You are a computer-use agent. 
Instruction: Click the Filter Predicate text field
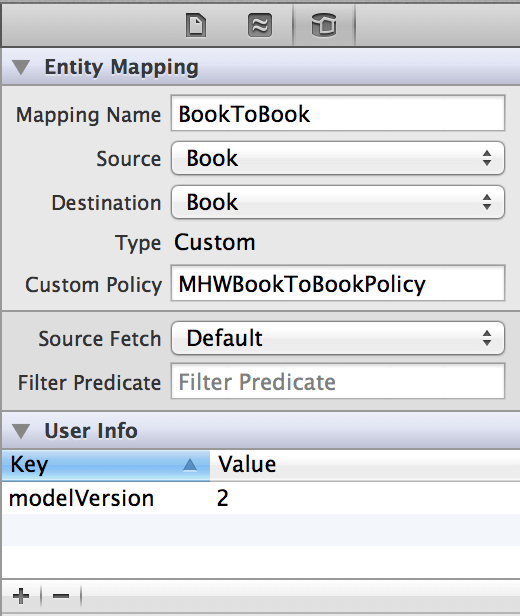click(x=338, y=381)
